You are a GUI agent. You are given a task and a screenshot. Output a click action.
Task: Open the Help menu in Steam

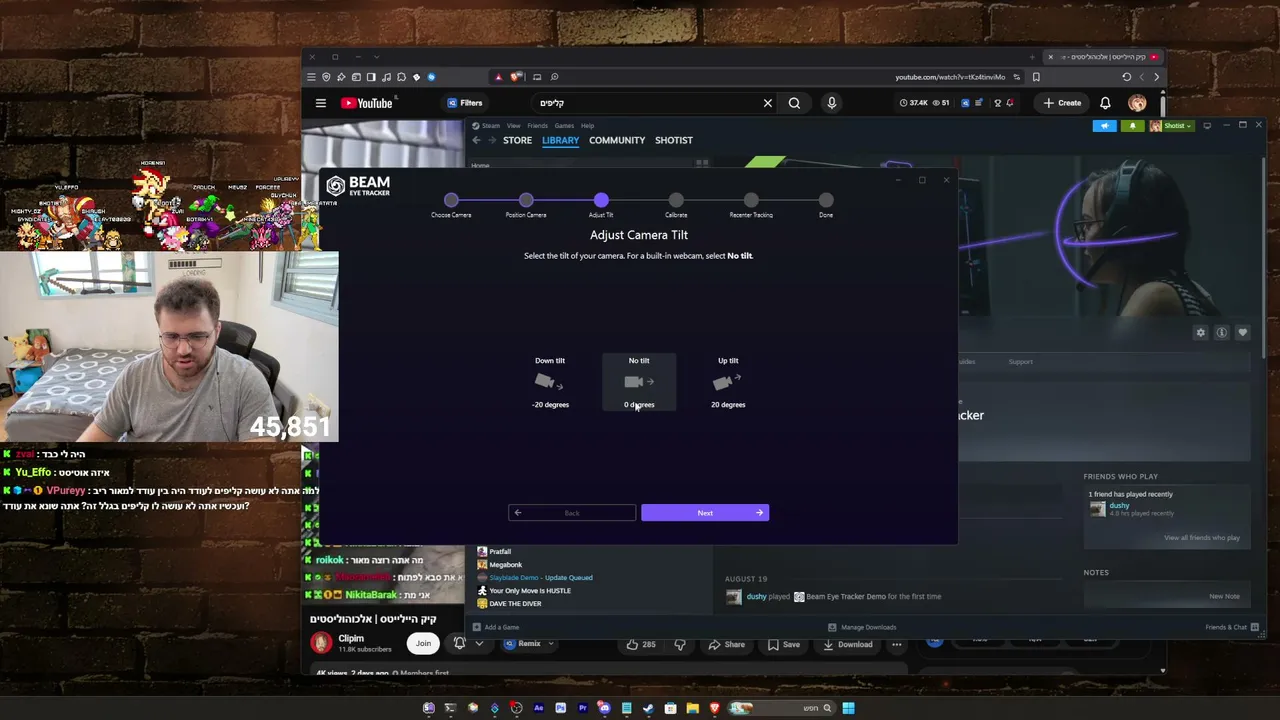pyautogui.click(x=588, y=126)
